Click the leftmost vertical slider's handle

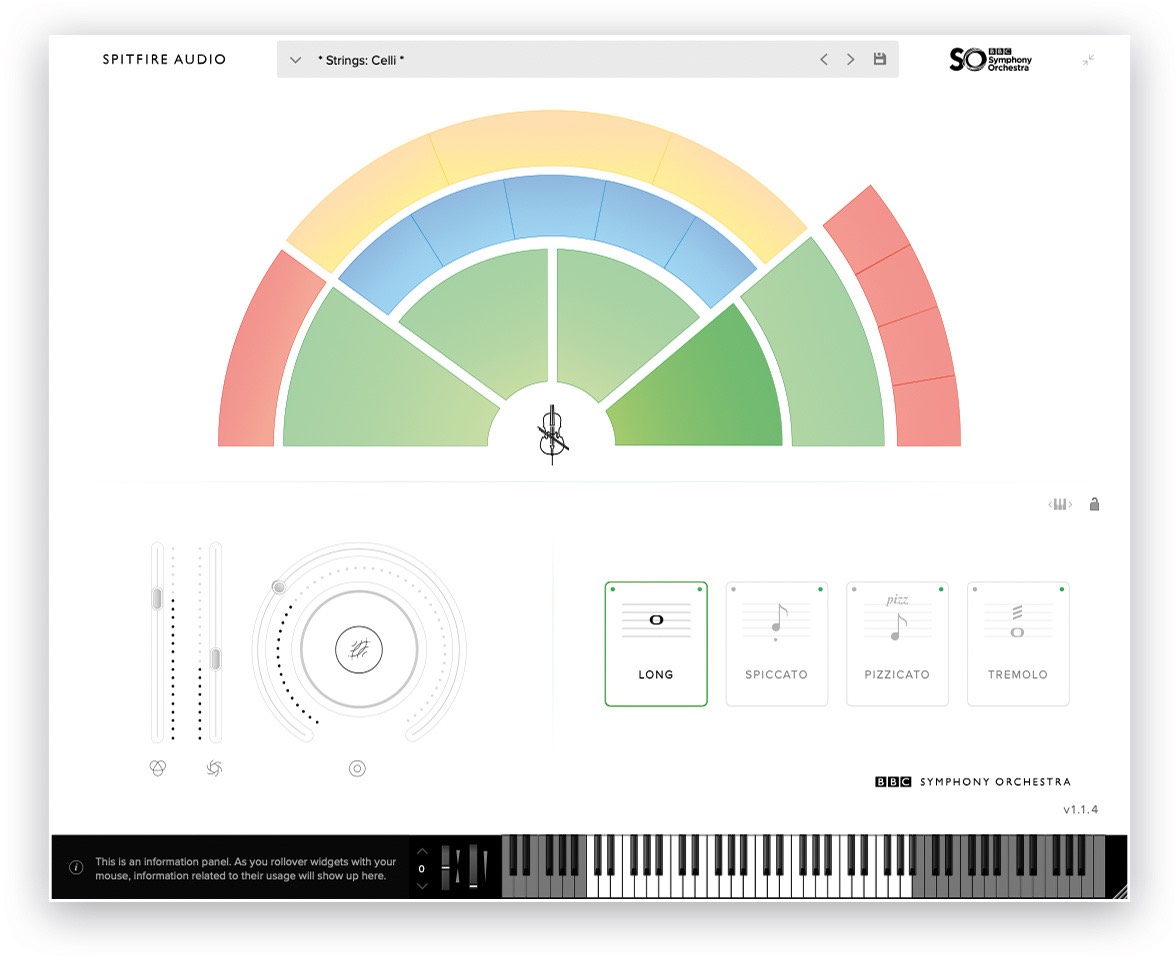coord(157,599)
